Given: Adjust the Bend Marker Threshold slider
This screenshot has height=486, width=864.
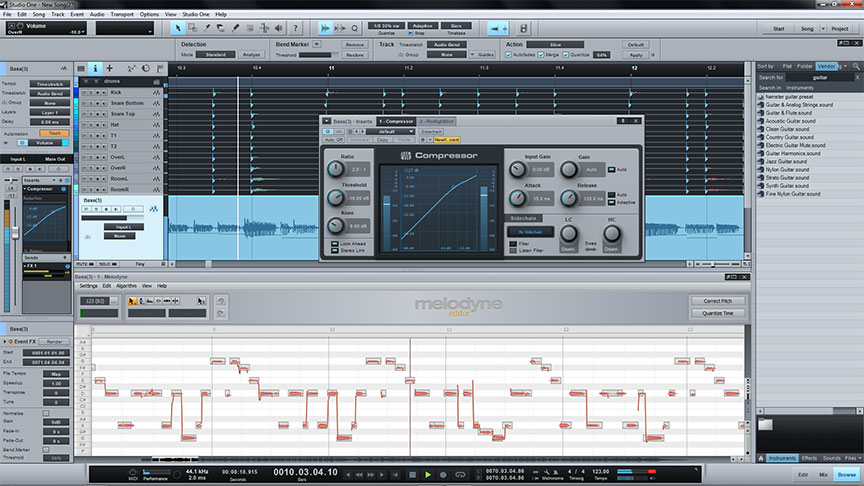Looking at the screenshot, I should pyautogui.click(x=318, y=55).
